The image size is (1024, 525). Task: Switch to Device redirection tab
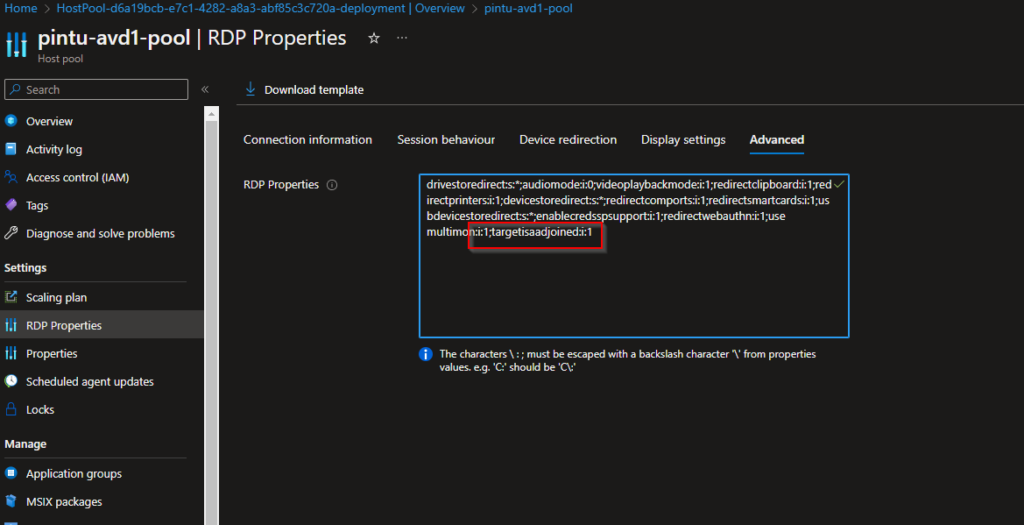[x=568, y=140]
